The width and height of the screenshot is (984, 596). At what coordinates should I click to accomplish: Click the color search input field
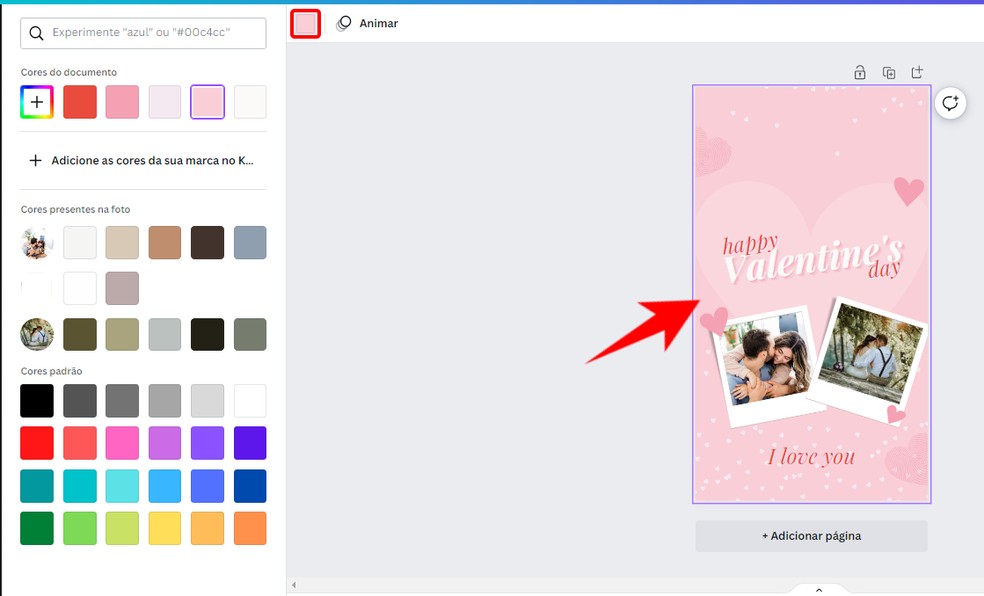(x=143, y=33)
